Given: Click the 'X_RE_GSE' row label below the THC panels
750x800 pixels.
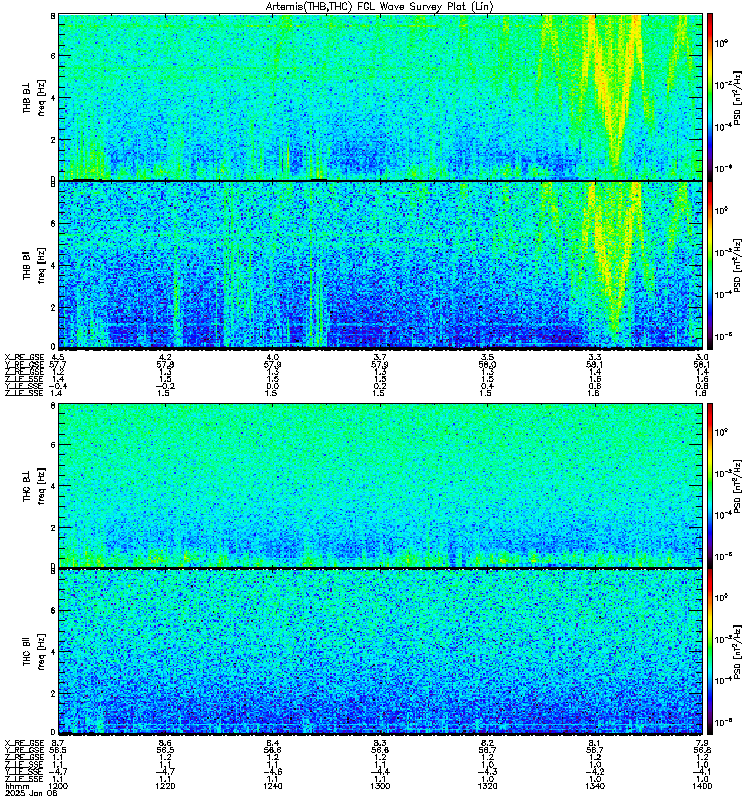Looking at the screenshot, I should tap(24, 743).
